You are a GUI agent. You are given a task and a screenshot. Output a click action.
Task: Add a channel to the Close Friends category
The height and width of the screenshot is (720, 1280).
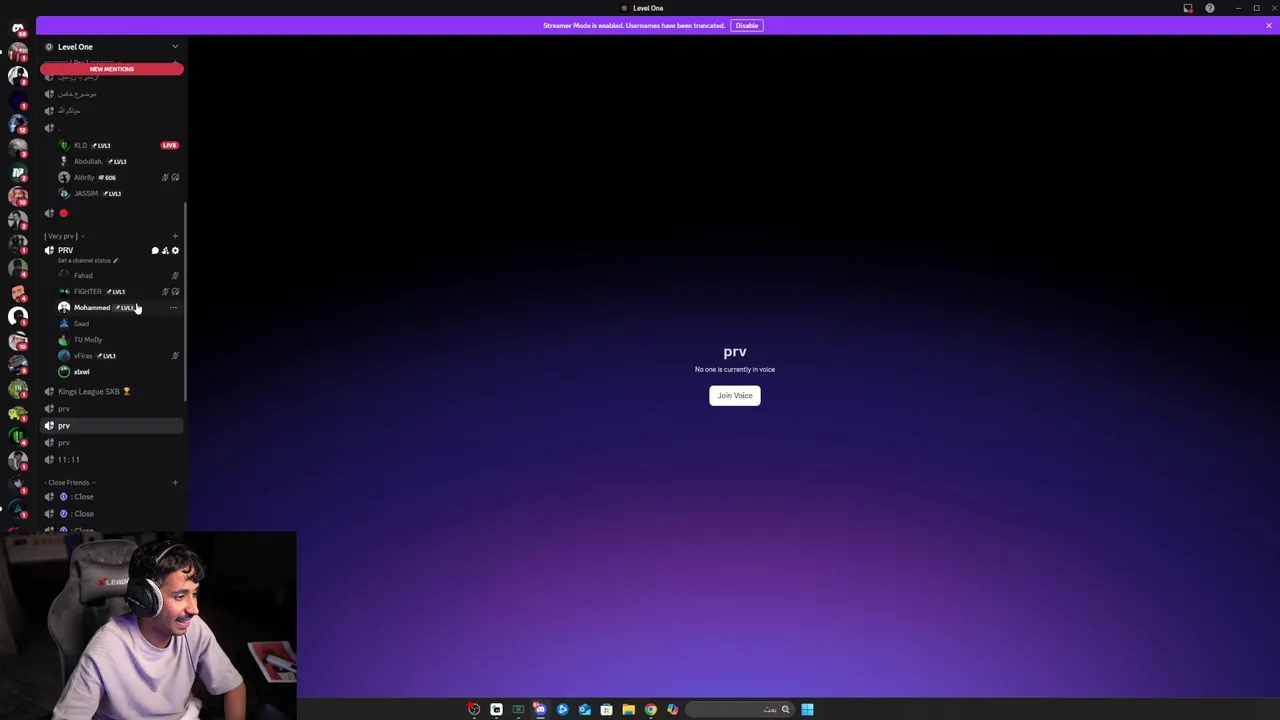click(175, 483)
